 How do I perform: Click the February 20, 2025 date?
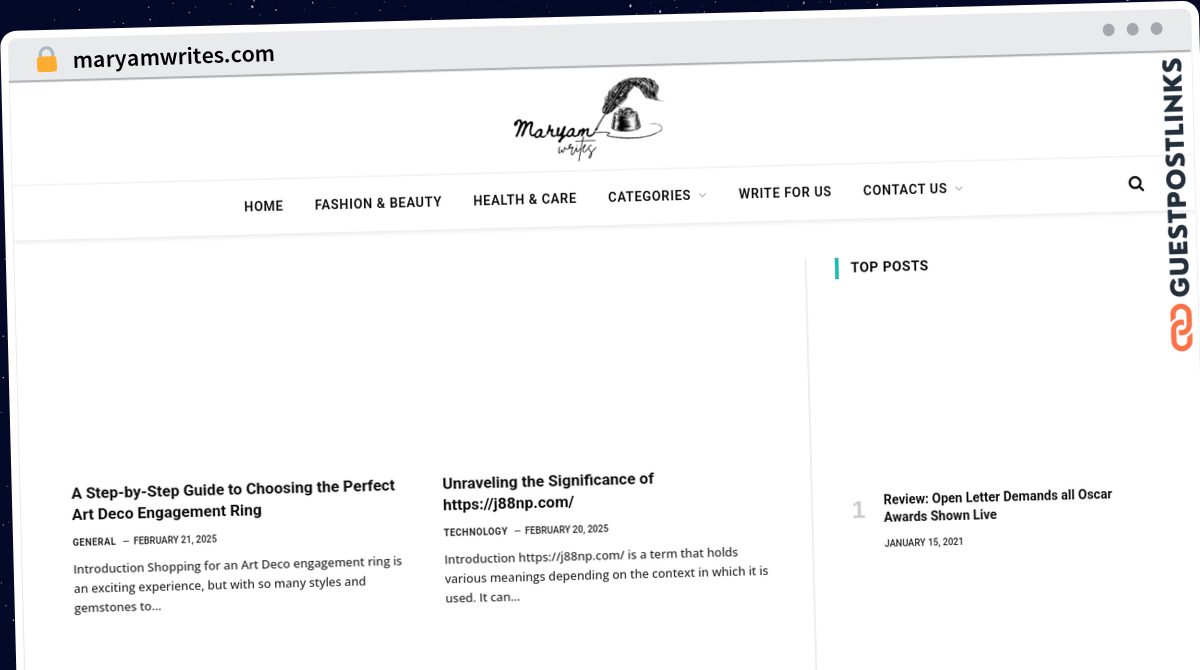567,530
